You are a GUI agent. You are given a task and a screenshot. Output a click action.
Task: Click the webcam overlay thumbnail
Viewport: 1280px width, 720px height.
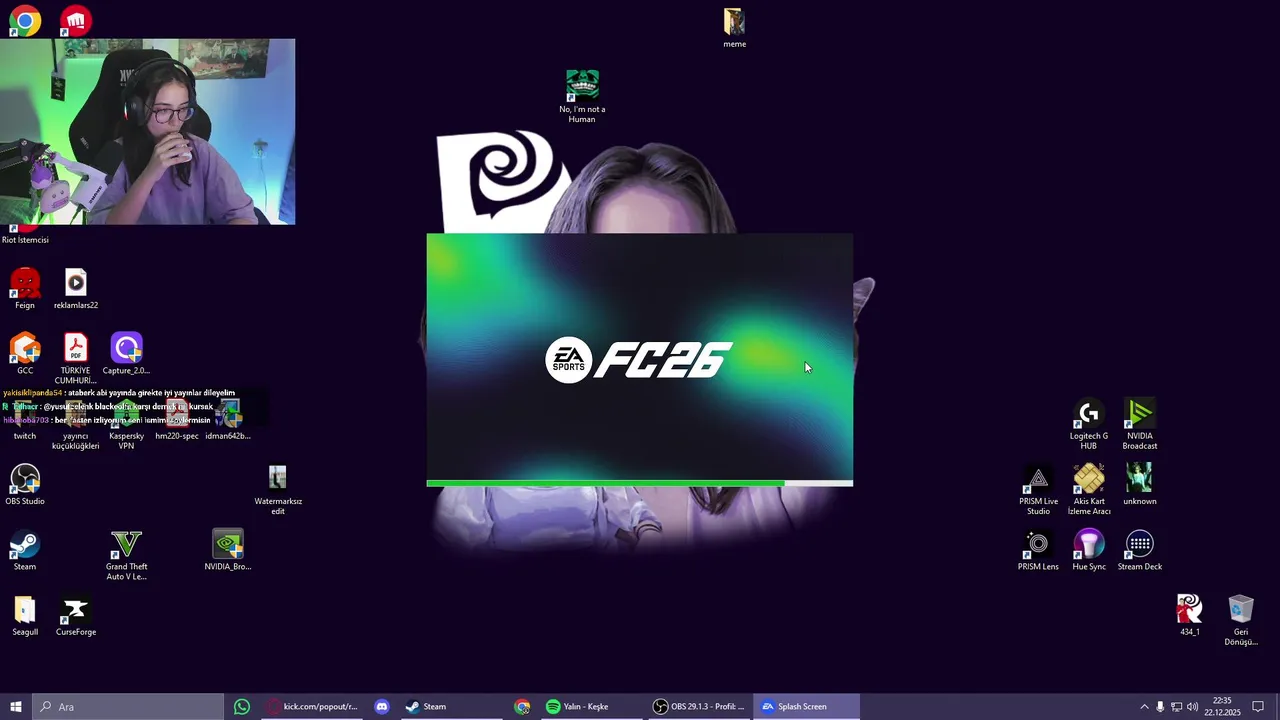click(x=148, y=132)
